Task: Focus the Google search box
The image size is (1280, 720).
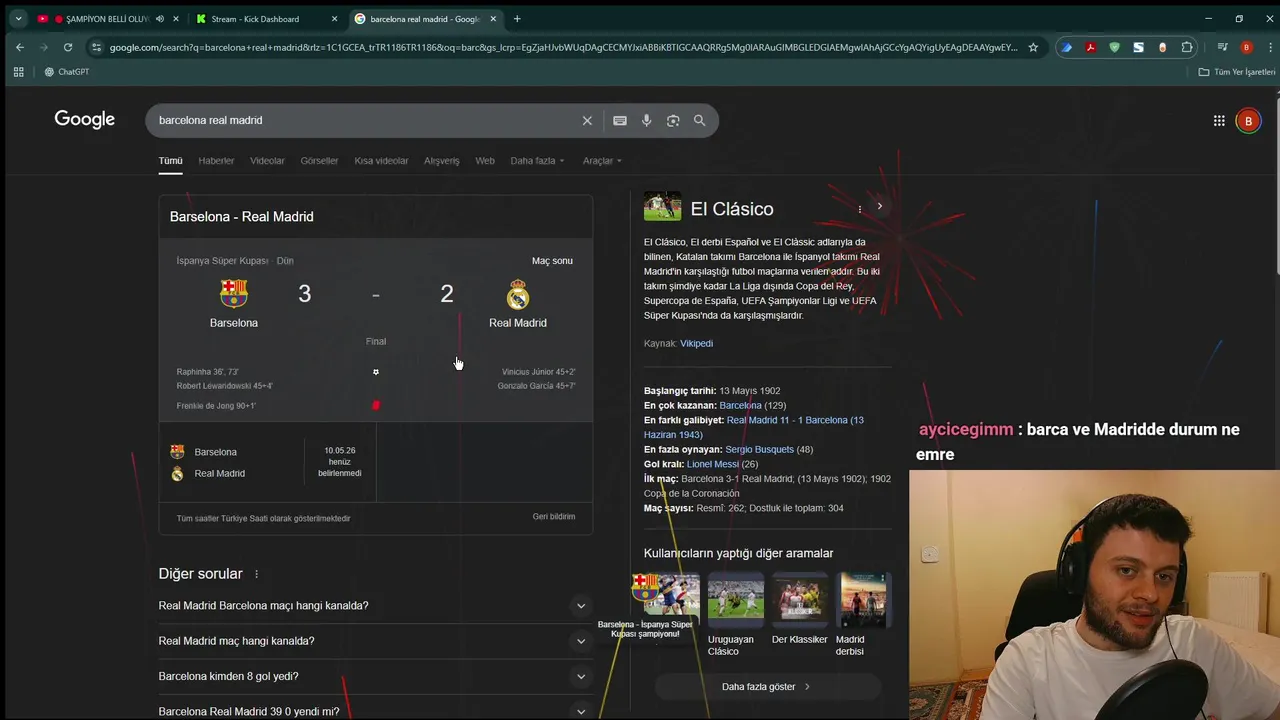Action: [x=365, y=120]
